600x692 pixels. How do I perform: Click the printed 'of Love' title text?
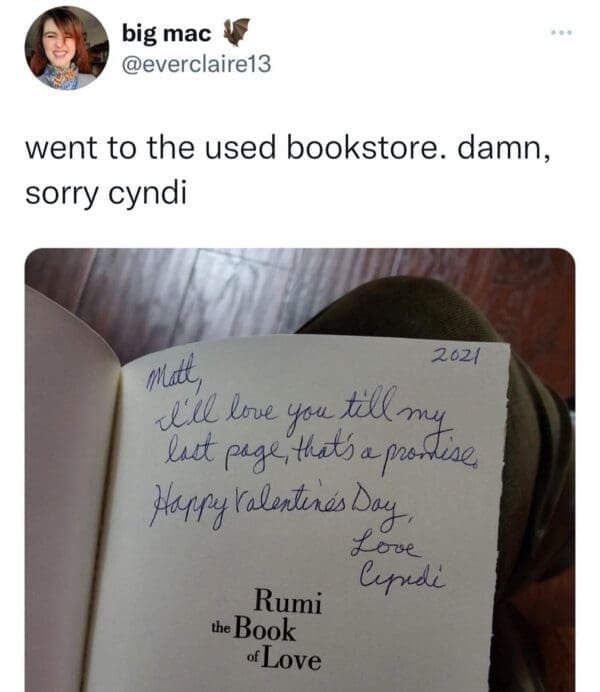pos(285,659)
